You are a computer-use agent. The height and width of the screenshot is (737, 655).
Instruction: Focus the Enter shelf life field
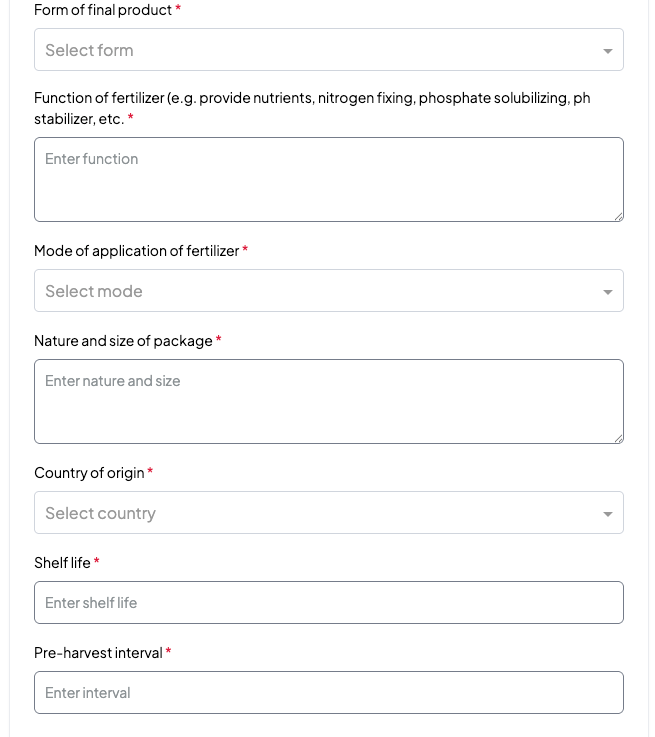pos(329,603)
